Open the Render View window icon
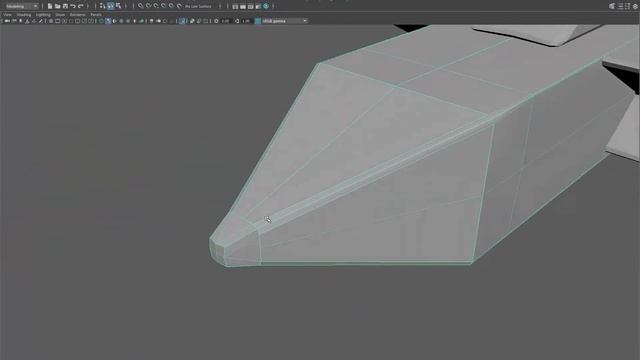This screenshot has height=360, width=640. coord(235,7)
